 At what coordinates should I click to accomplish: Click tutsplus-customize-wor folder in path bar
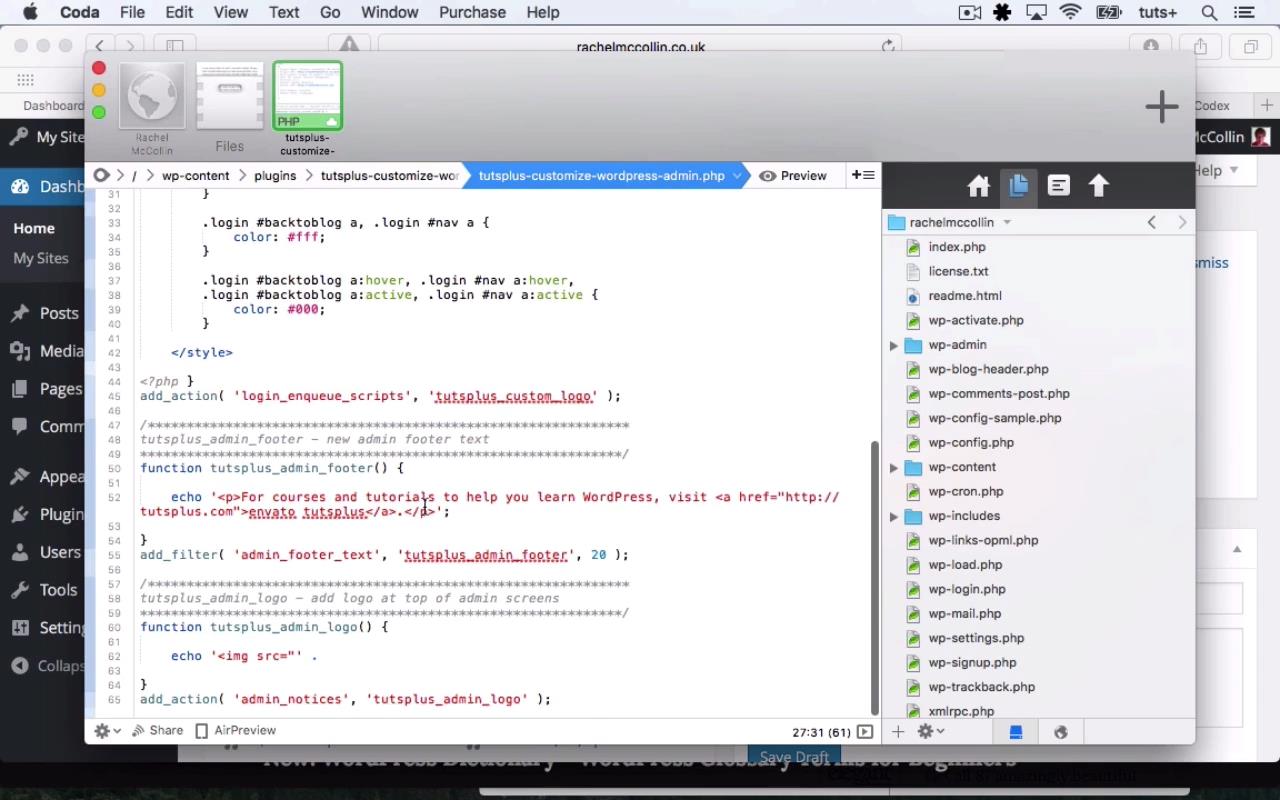pyautogui.click(x=389, y=176)
